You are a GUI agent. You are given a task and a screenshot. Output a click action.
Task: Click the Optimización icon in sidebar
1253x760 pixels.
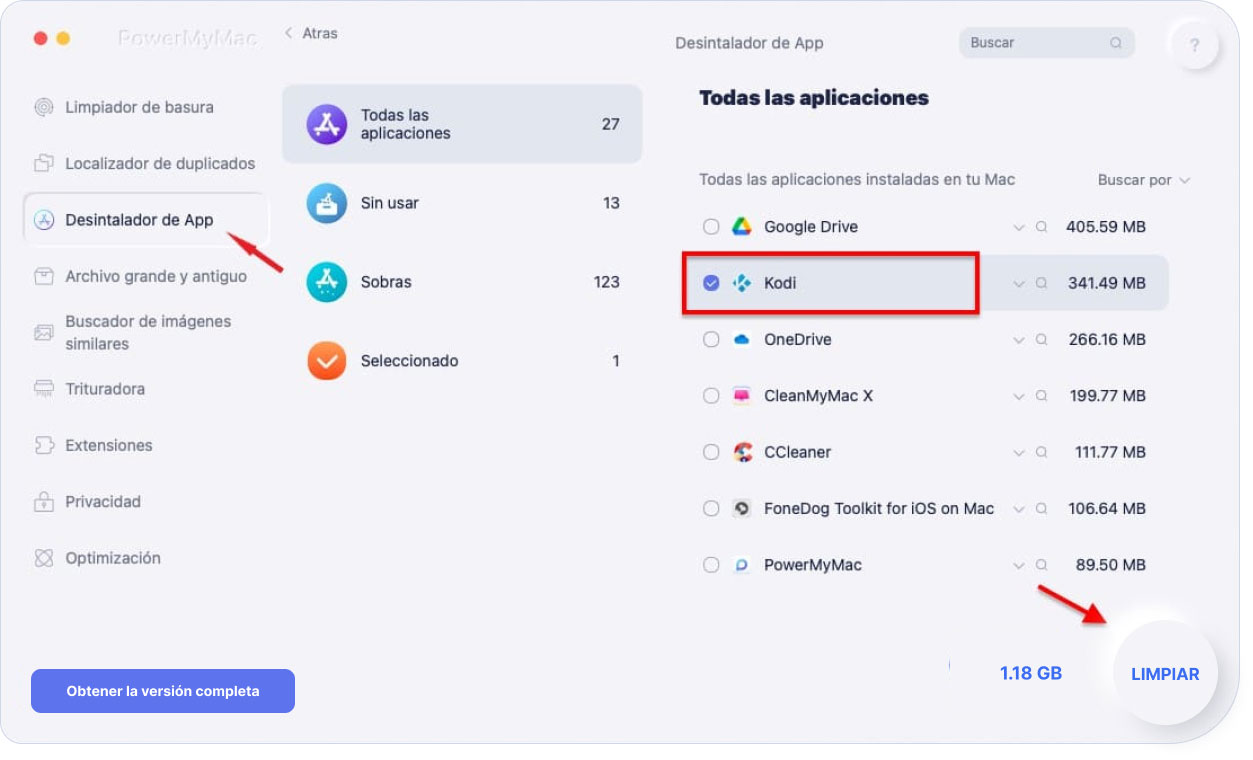point(43,558)
